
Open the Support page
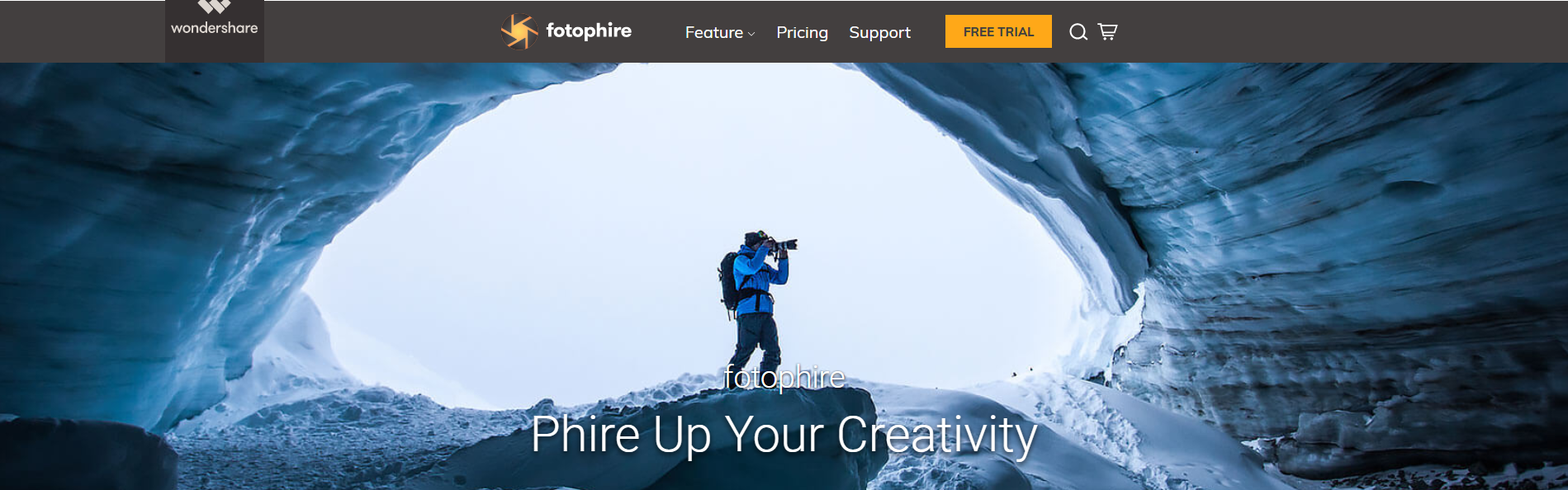coord(879,32)
